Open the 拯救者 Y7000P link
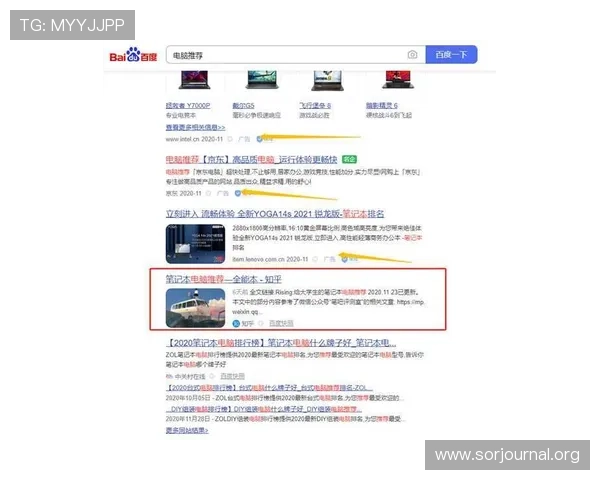Viewport: 600px width, 480px height. click(x=188, y=106)
